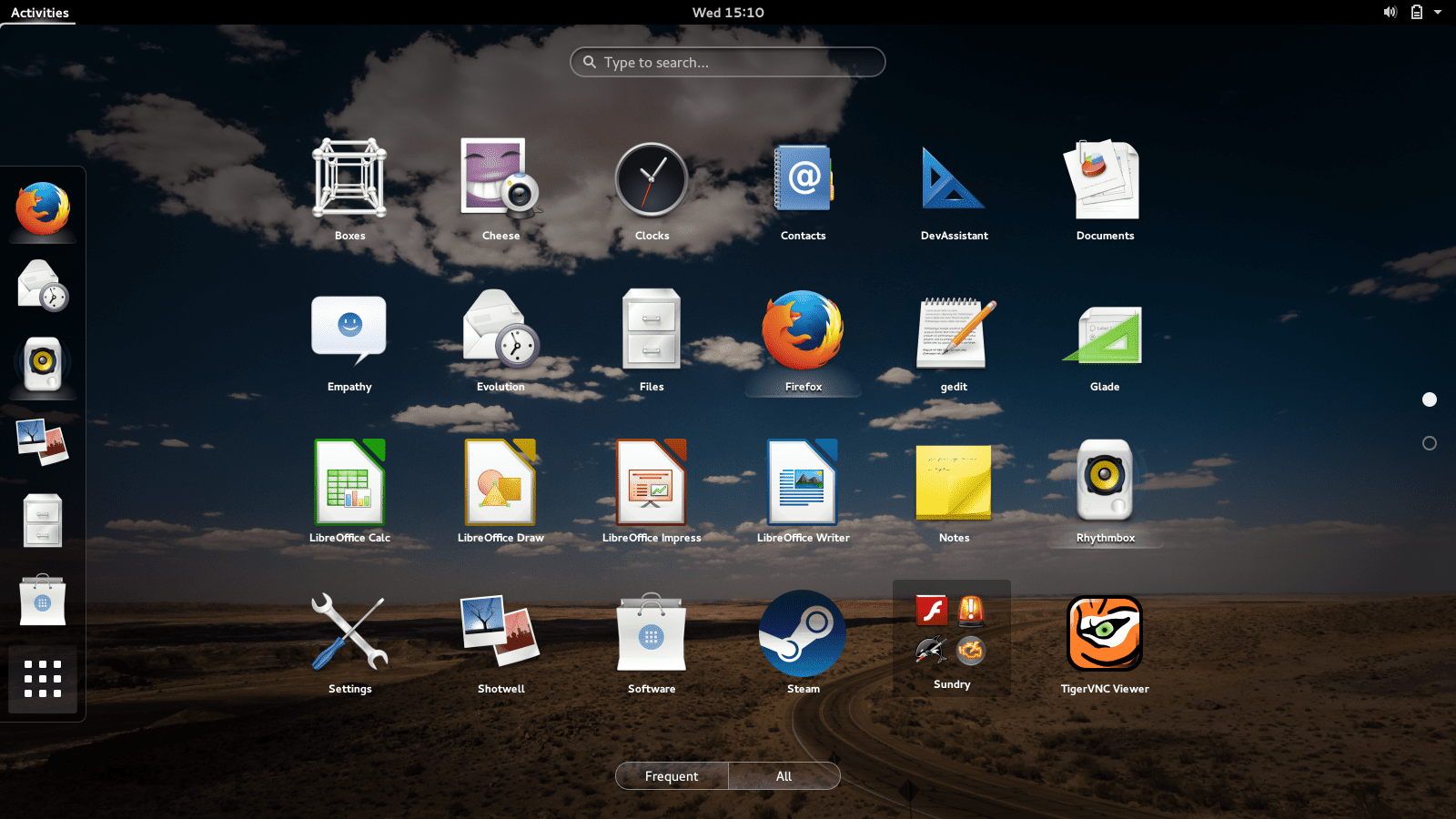
Task: Launch Steam
Action: [x=803, y=642]
